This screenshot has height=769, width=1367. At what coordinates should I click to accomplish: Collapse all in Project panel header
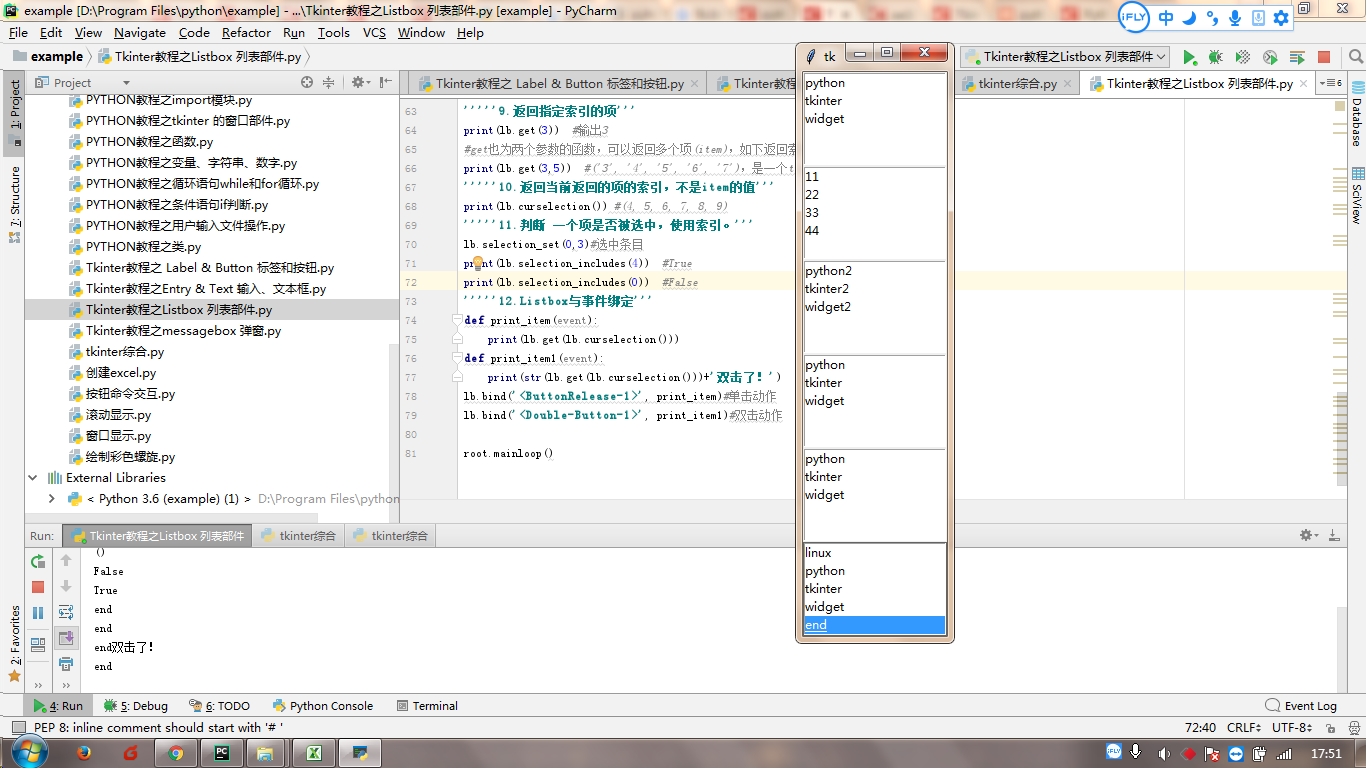pyautogui.click(x=328, y=83)
